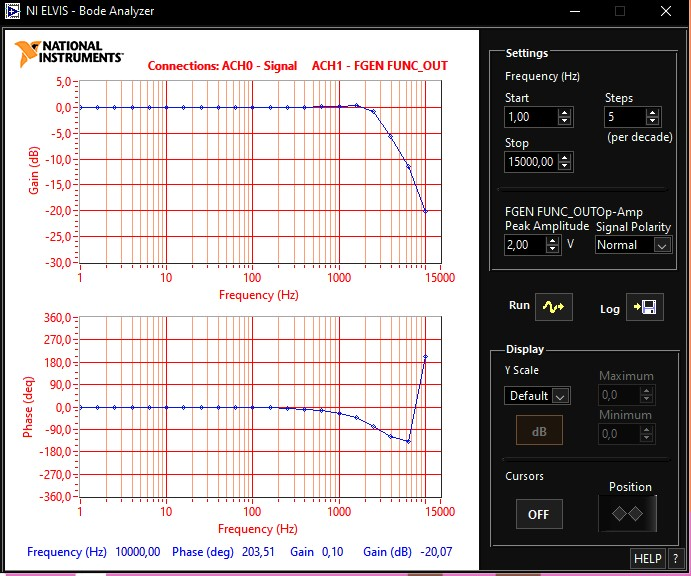The width and height of the screenshot is (691, 576).
Task: Click the Gain (dB) axis label
Action: [x=33, y=171]
